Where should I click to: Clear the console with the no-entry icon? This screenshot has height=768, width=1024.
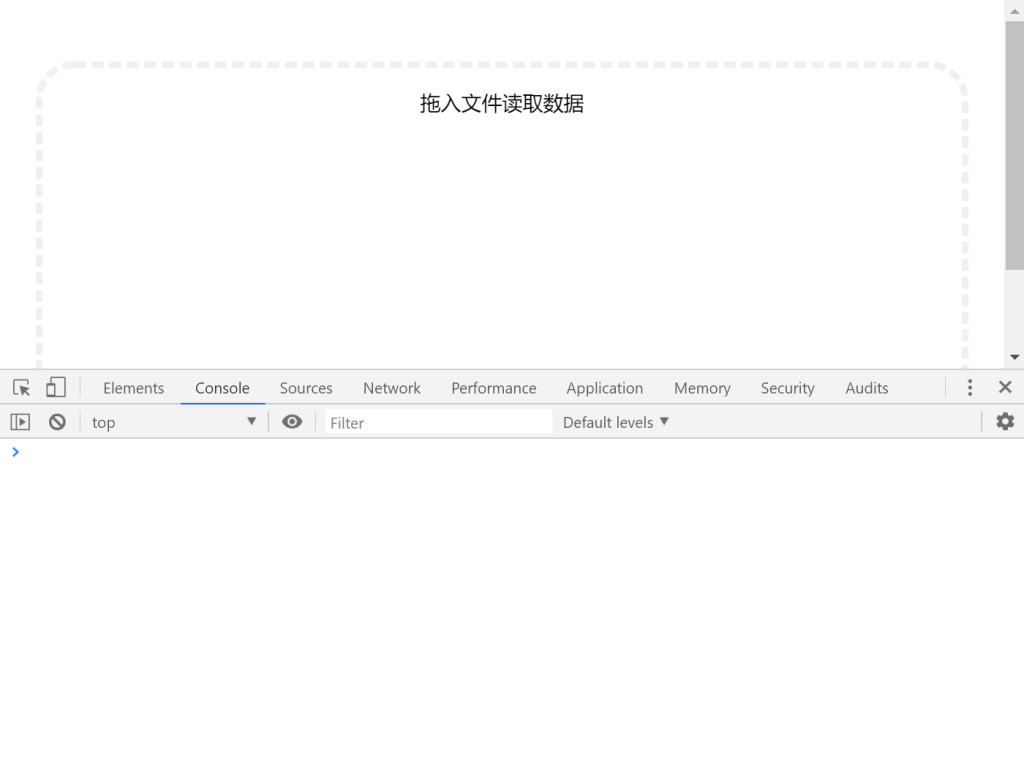(x=57, y=421)
